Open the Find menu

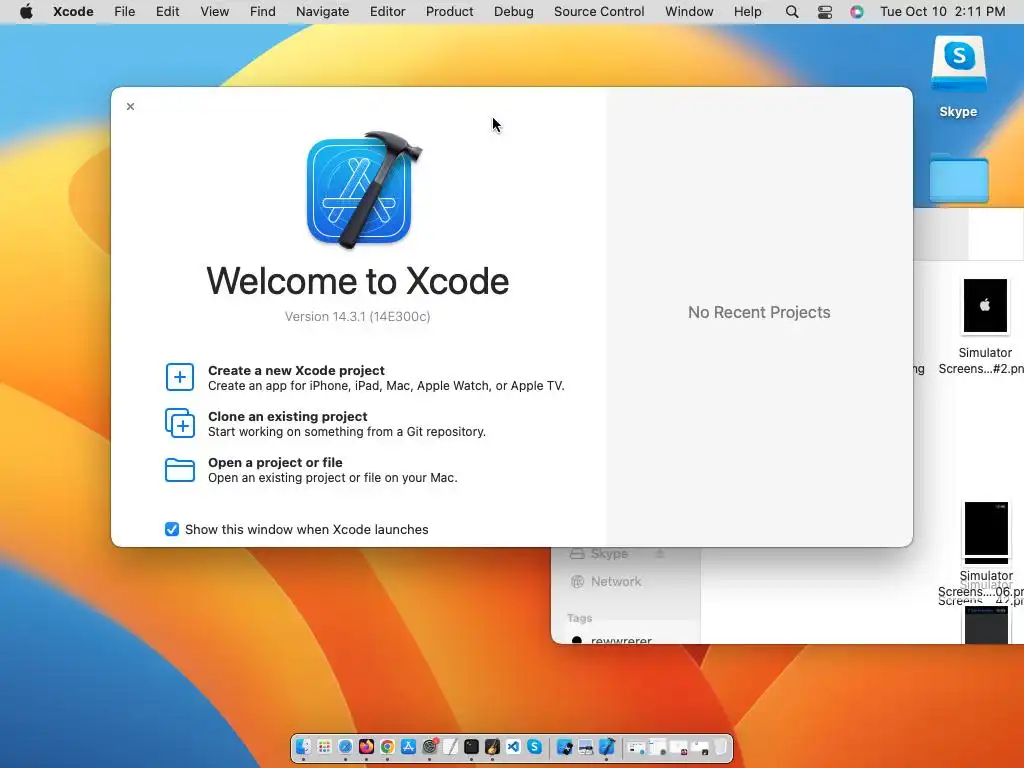pos(263,12)
